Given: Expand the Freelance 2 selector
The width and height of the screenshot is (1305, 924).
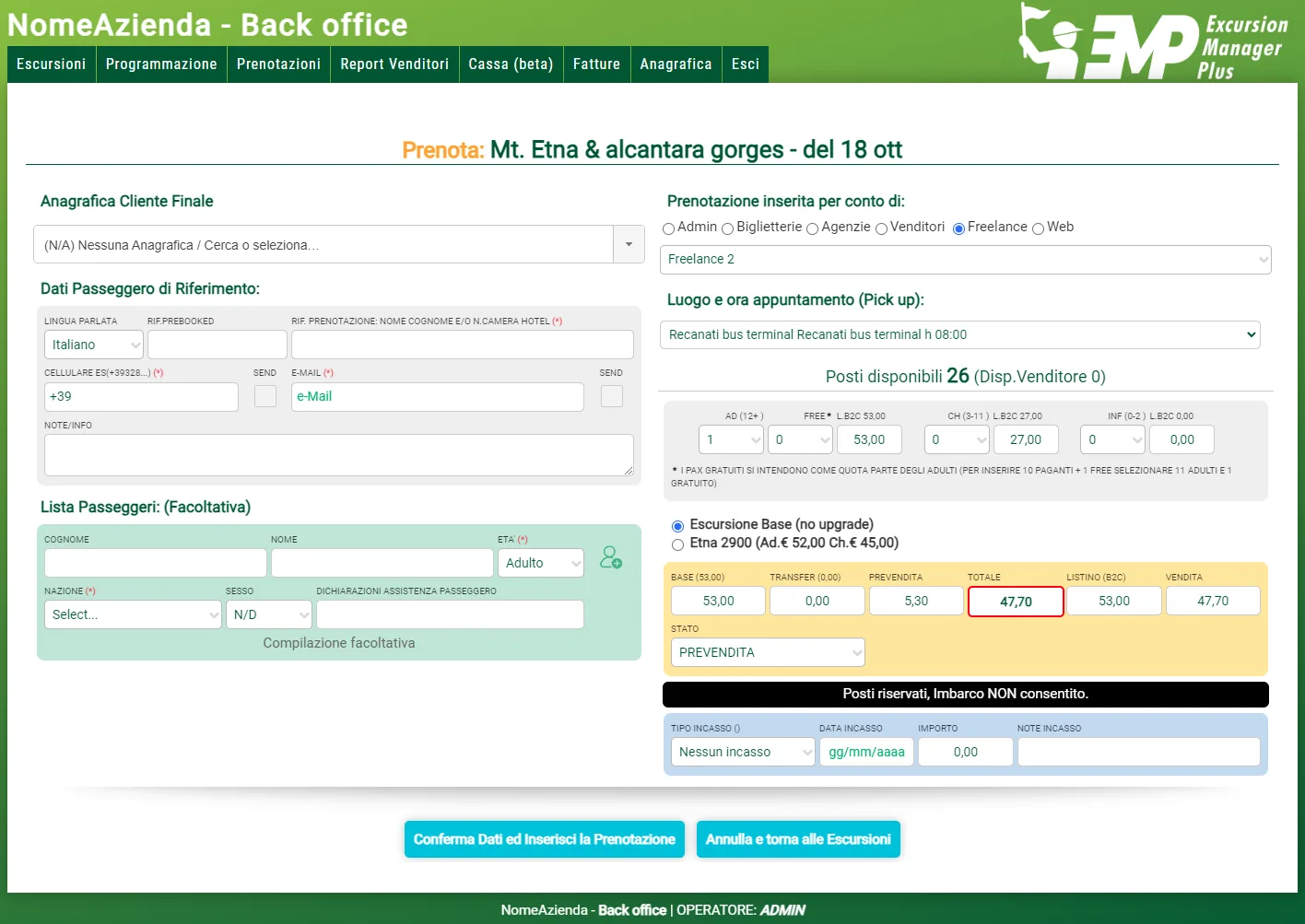Looking at the screenshot, I should 966,259.
